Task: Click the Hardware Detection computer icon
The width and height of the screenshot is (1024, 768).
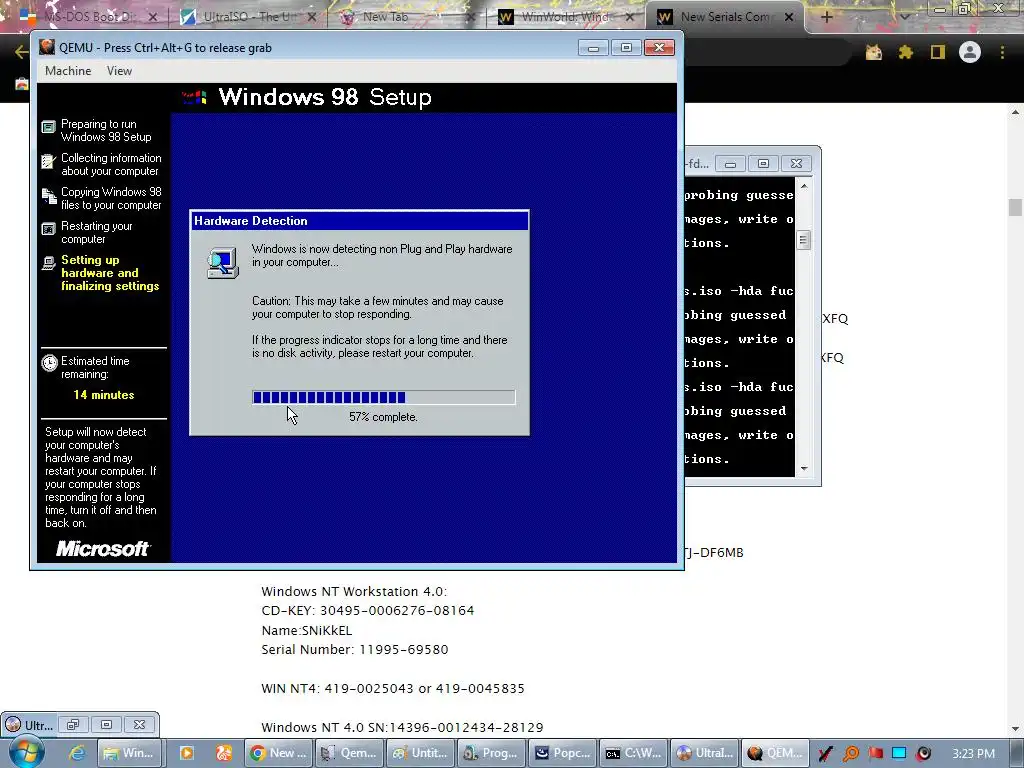Action: (x=223, y=263)
